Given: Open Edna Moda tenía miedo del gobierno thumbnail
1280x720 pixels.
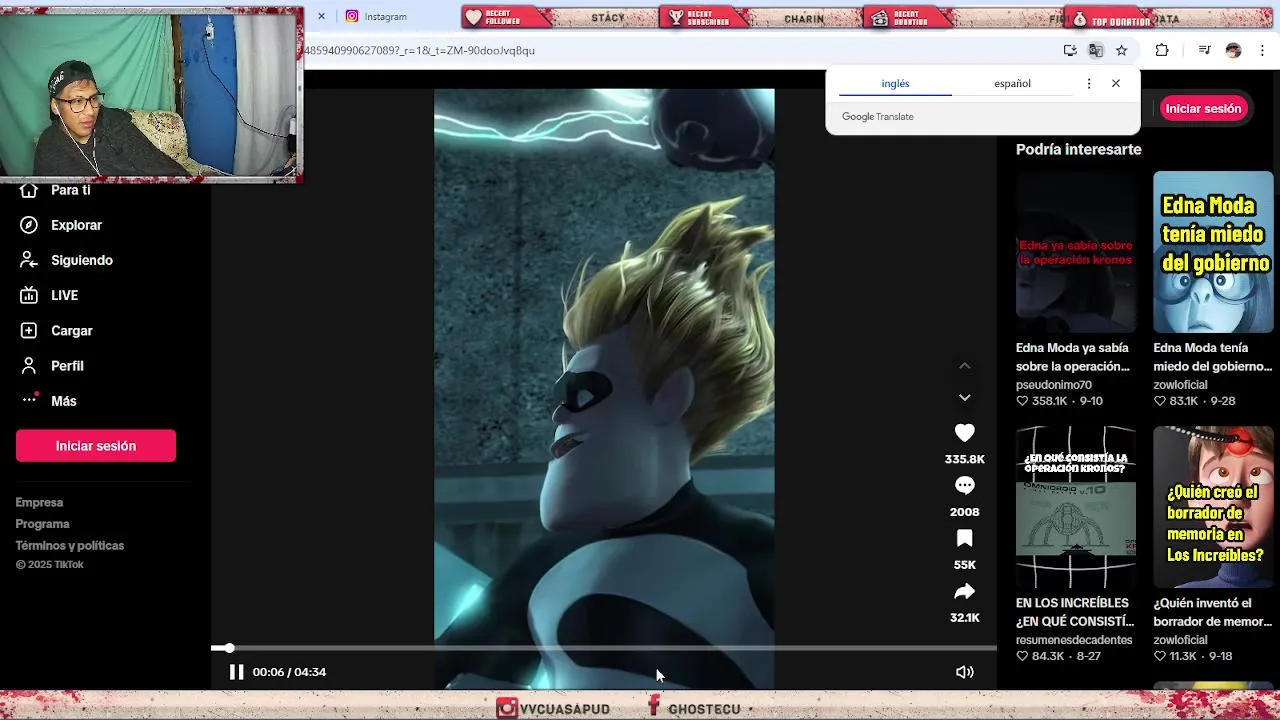Looking at the screenshot, I should 1213,252.
